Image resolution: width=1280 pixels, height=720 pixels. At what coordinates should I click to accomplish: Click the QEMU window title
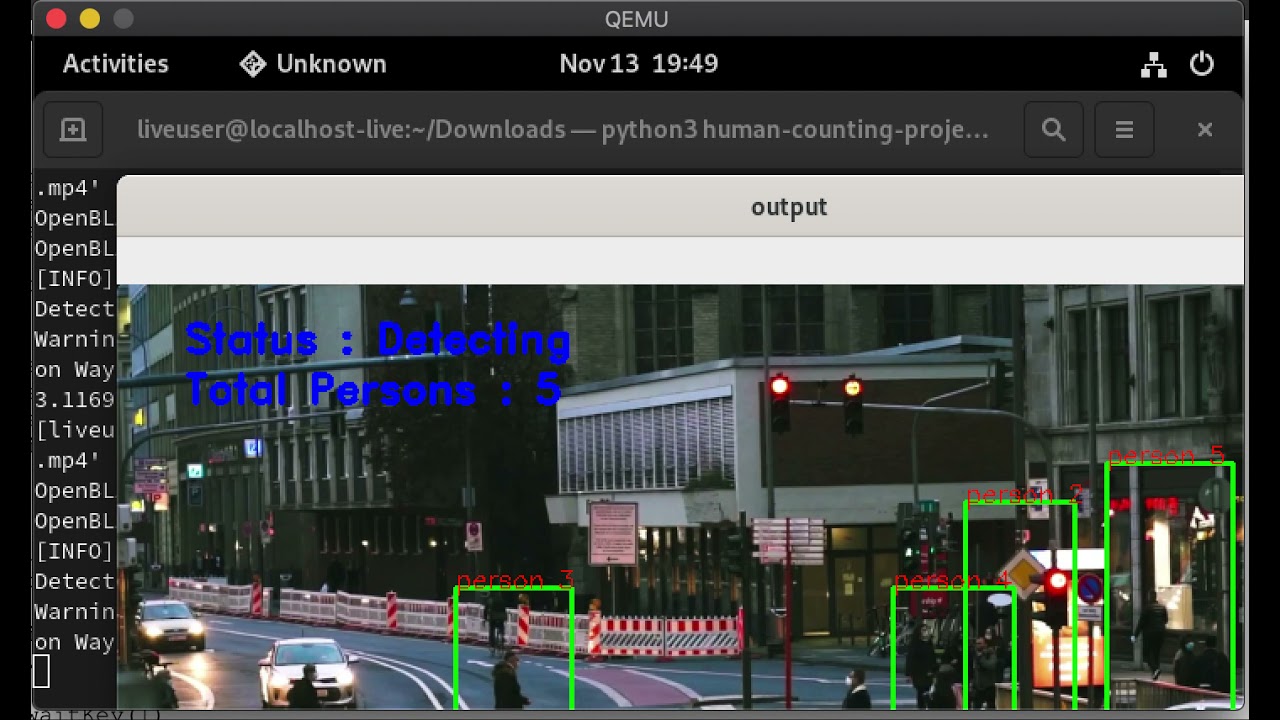point(637,19)
